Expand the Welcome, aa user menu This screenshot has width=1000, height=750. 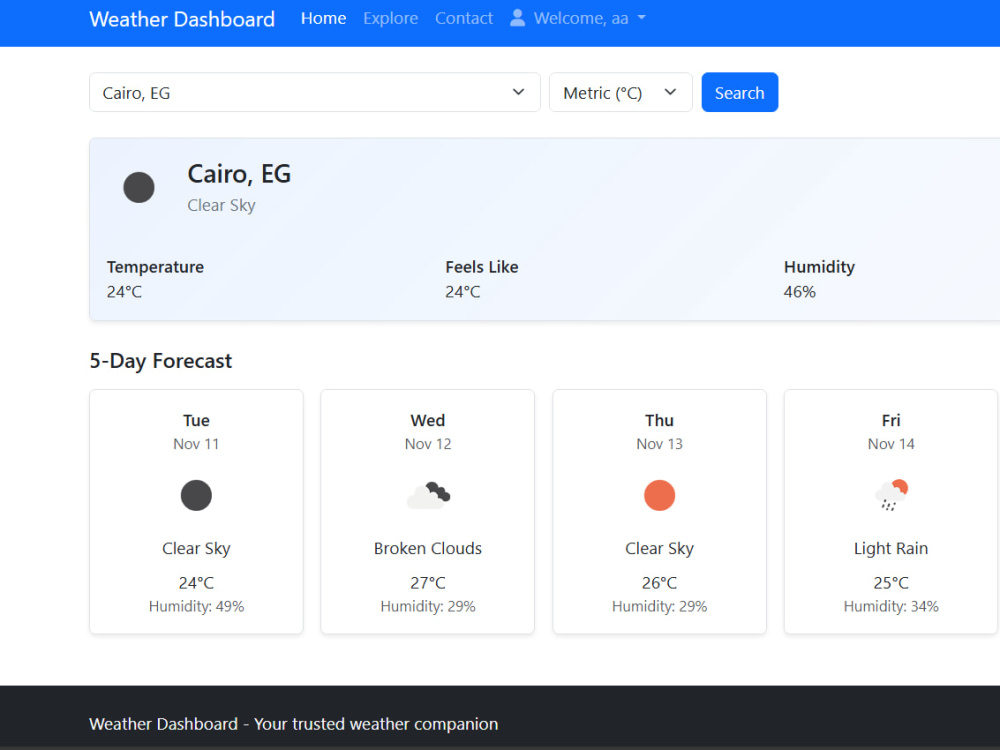coord(578,18)
